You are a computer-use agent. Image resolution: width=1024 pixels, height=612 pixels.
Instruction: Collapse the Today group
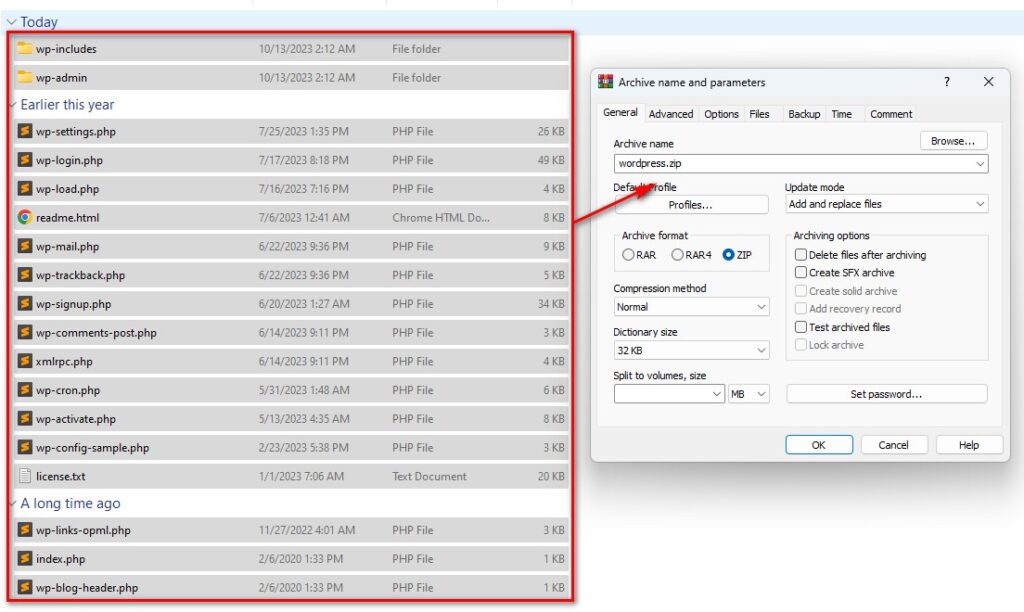[x=11, y=22]
